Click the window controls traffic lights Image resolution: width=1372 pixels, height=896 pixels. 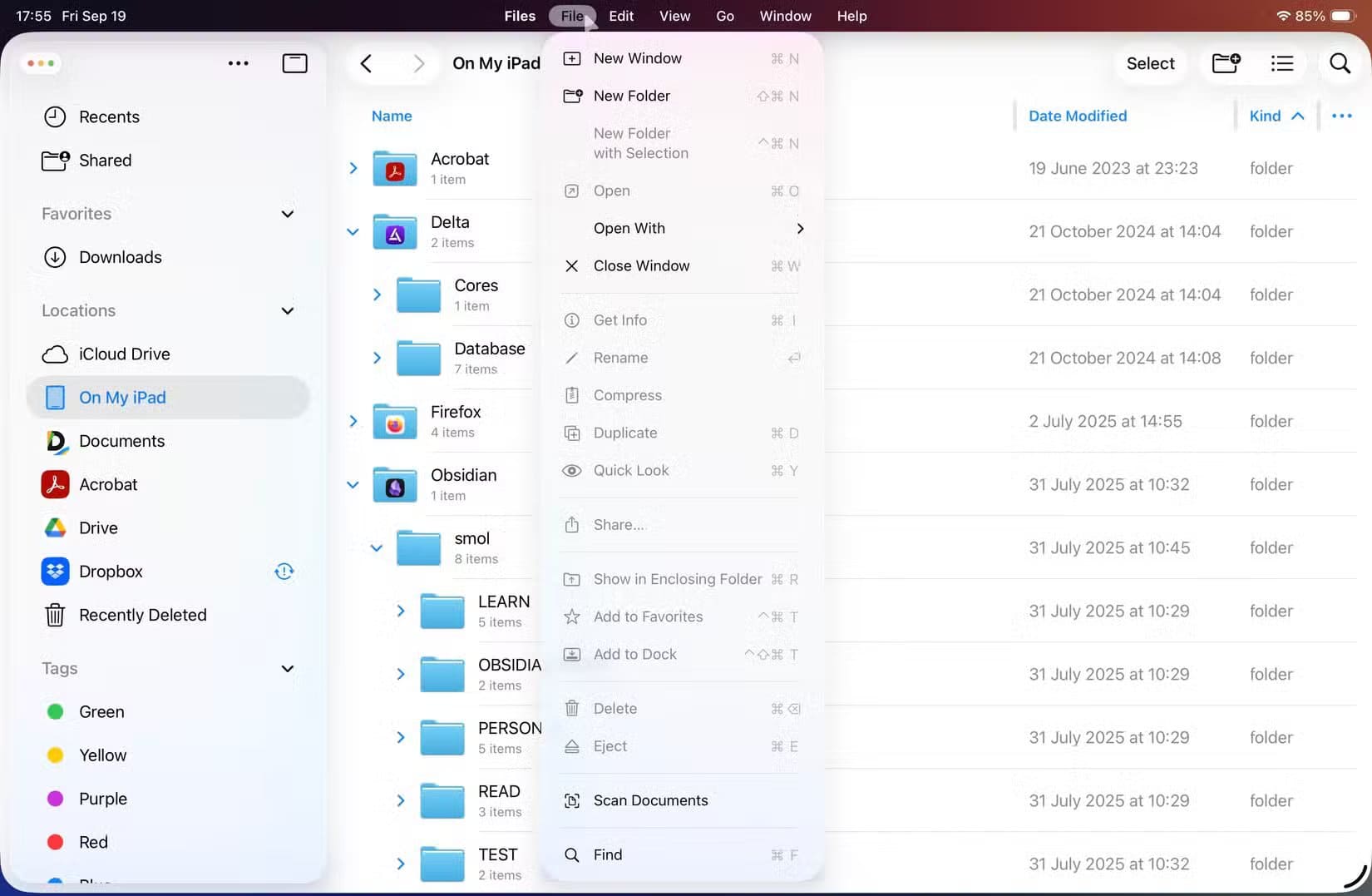(x=41, y=63)
